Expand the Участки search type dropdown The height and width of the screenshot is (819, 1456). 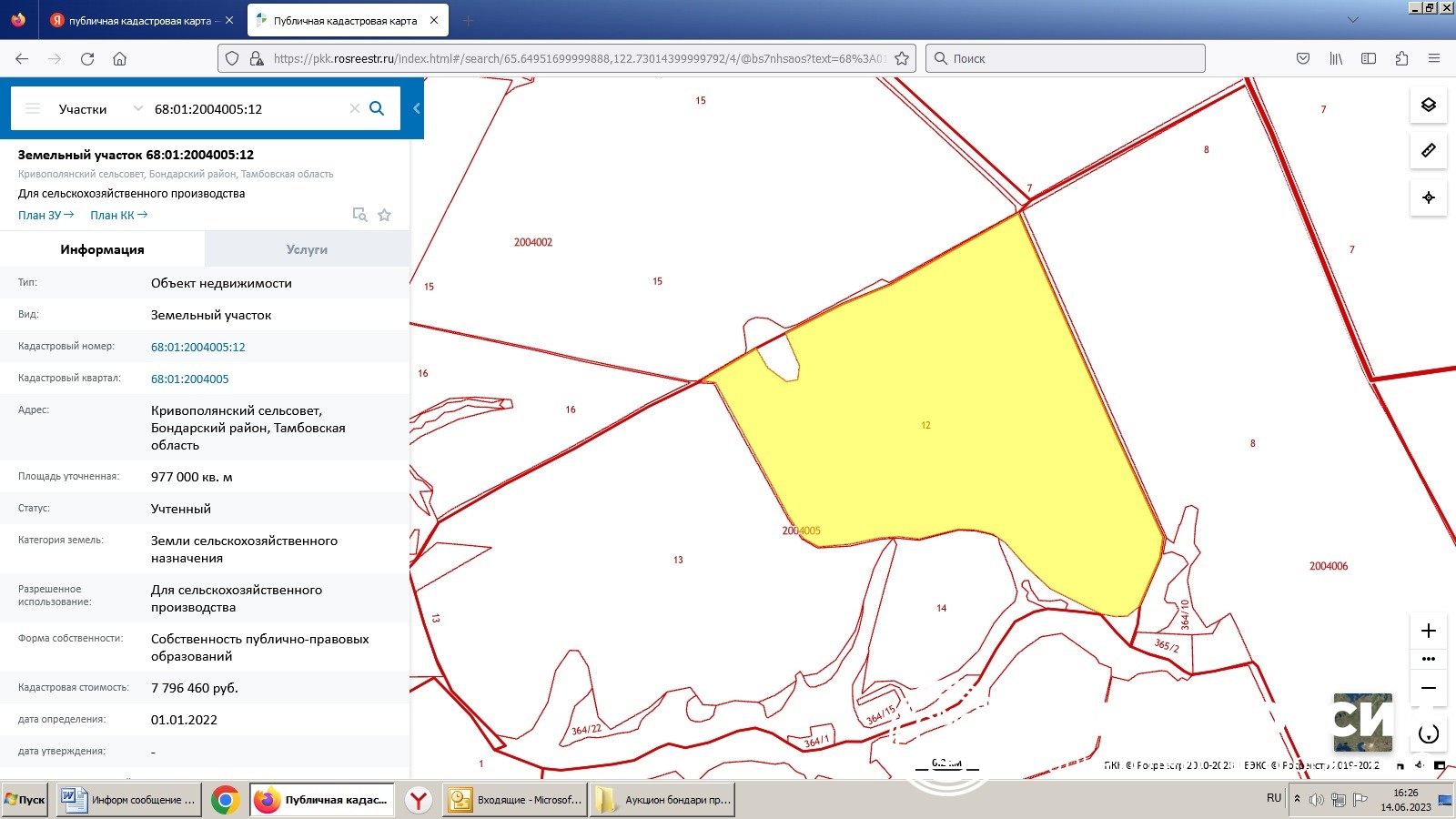pos(137,108)
